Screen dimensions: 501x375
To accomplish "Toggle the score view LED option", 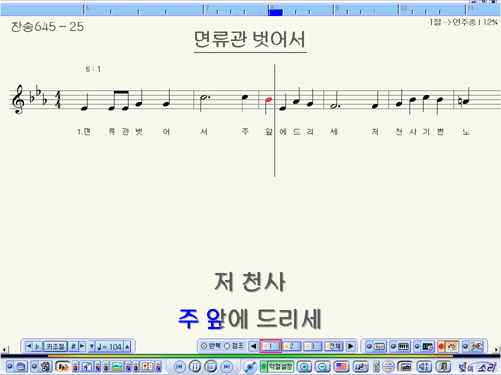I will 369,347.
